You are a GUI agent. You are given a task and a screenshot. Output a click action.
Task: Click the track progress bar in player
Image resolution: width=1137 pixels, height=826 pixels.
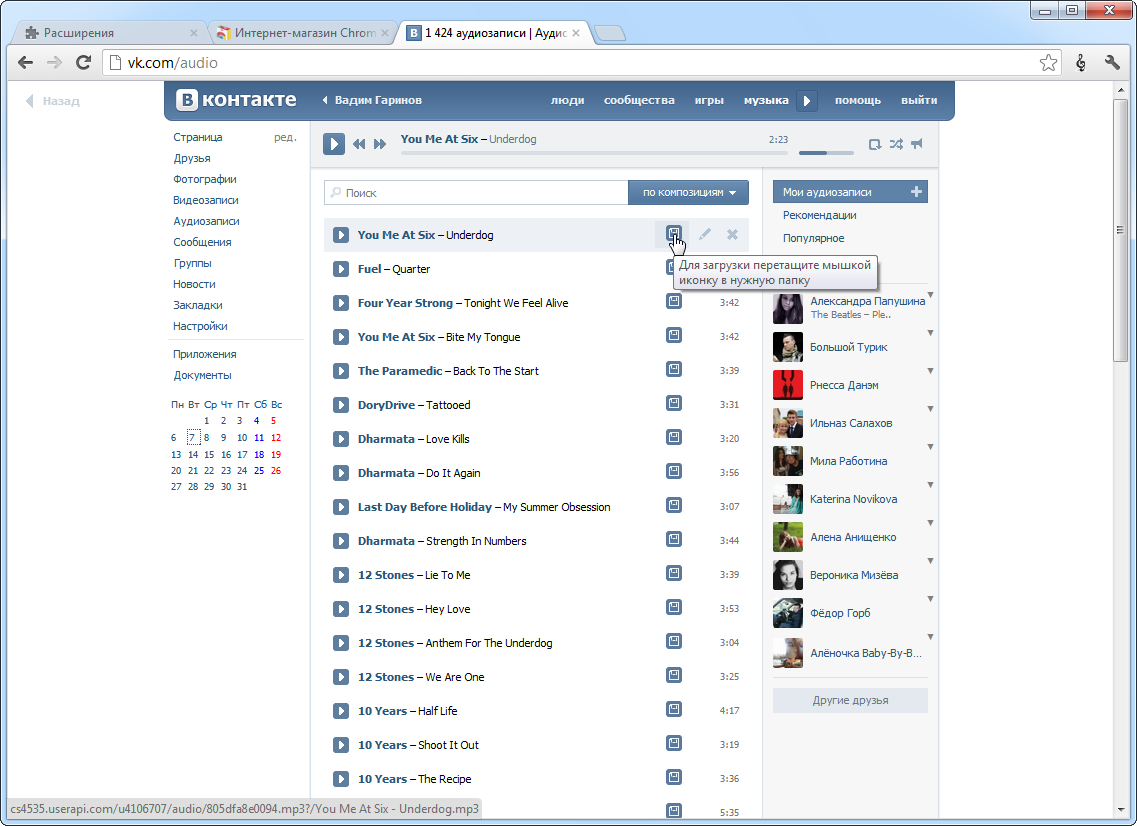coord(594,153)
